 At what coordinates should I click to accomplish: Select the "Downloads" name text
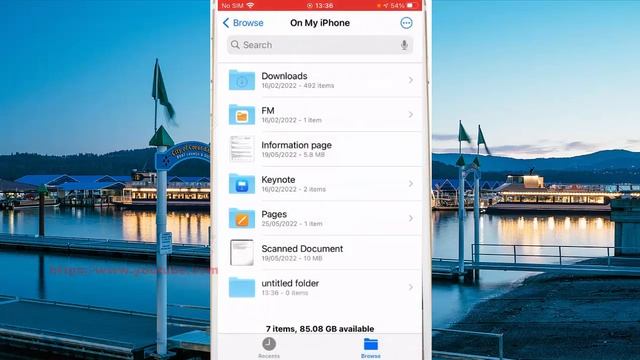click(x=284, y=76)
